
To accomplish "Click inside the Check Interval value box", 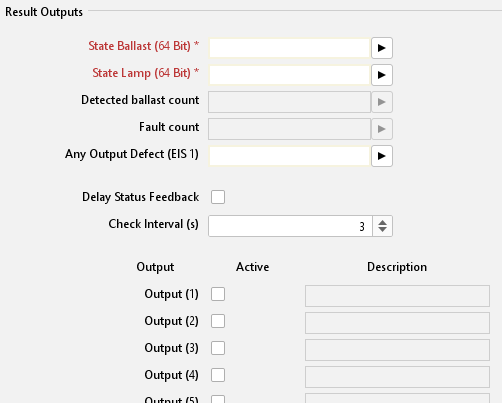I will click(x=290, y=226).
